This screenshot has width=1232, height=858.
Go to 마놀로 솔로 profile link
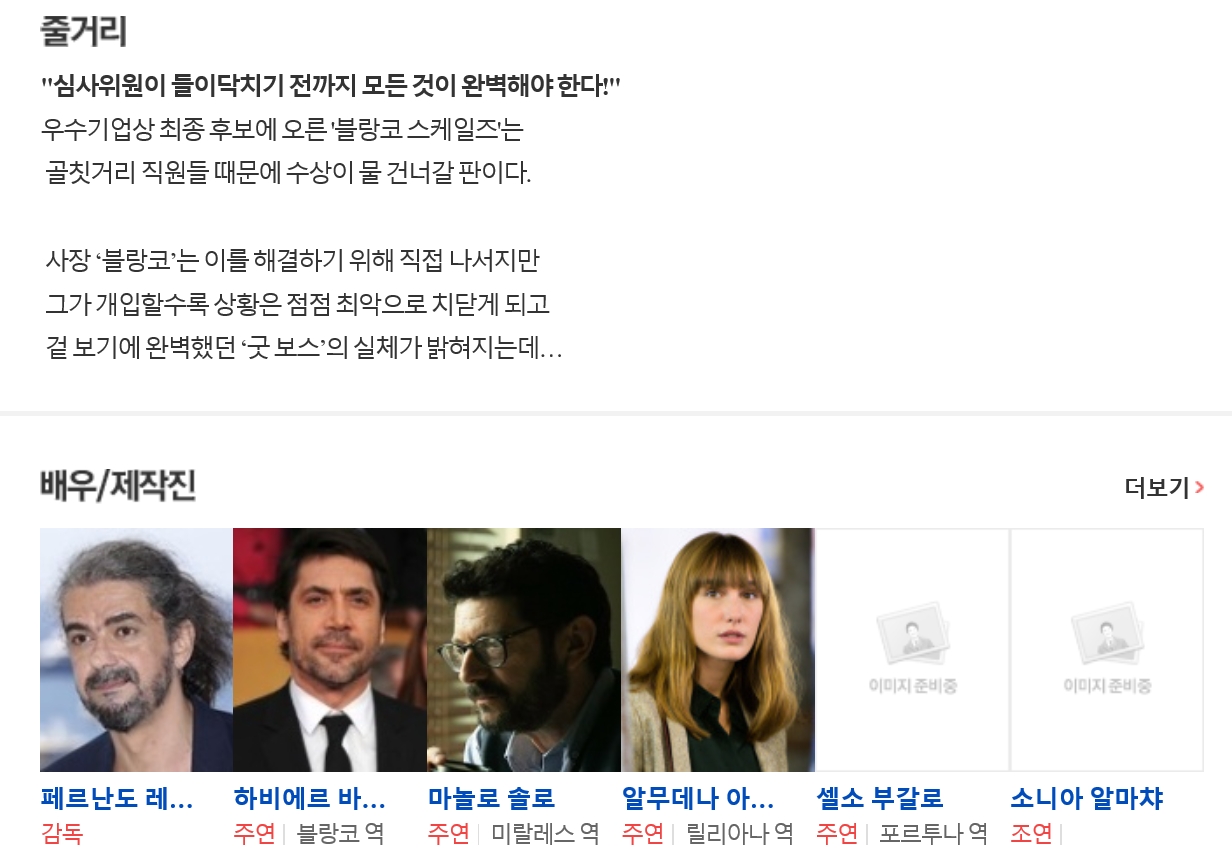[x=491, y=799]
